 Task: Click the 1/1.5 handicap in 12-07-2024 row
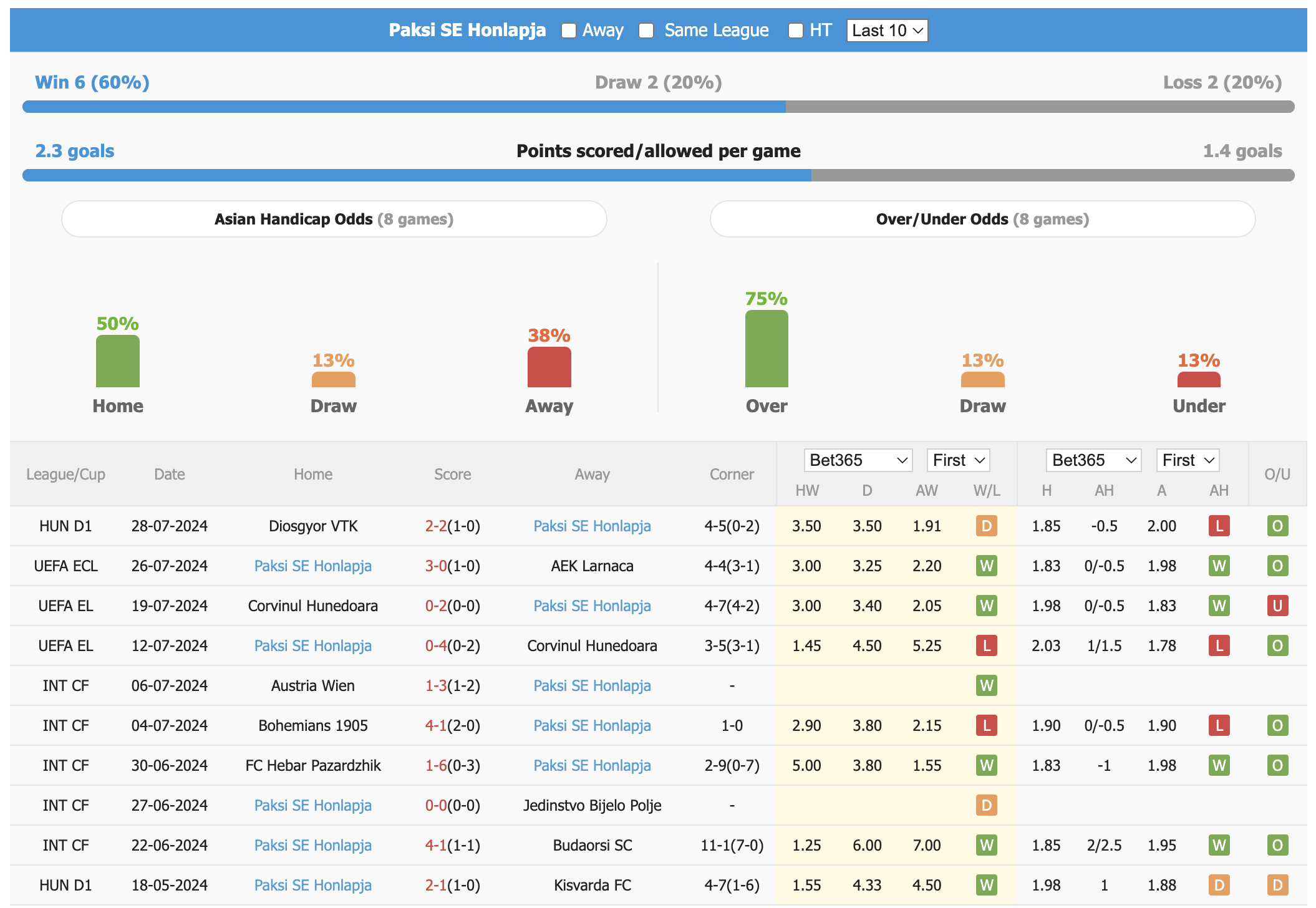(x=1104, y=645)
